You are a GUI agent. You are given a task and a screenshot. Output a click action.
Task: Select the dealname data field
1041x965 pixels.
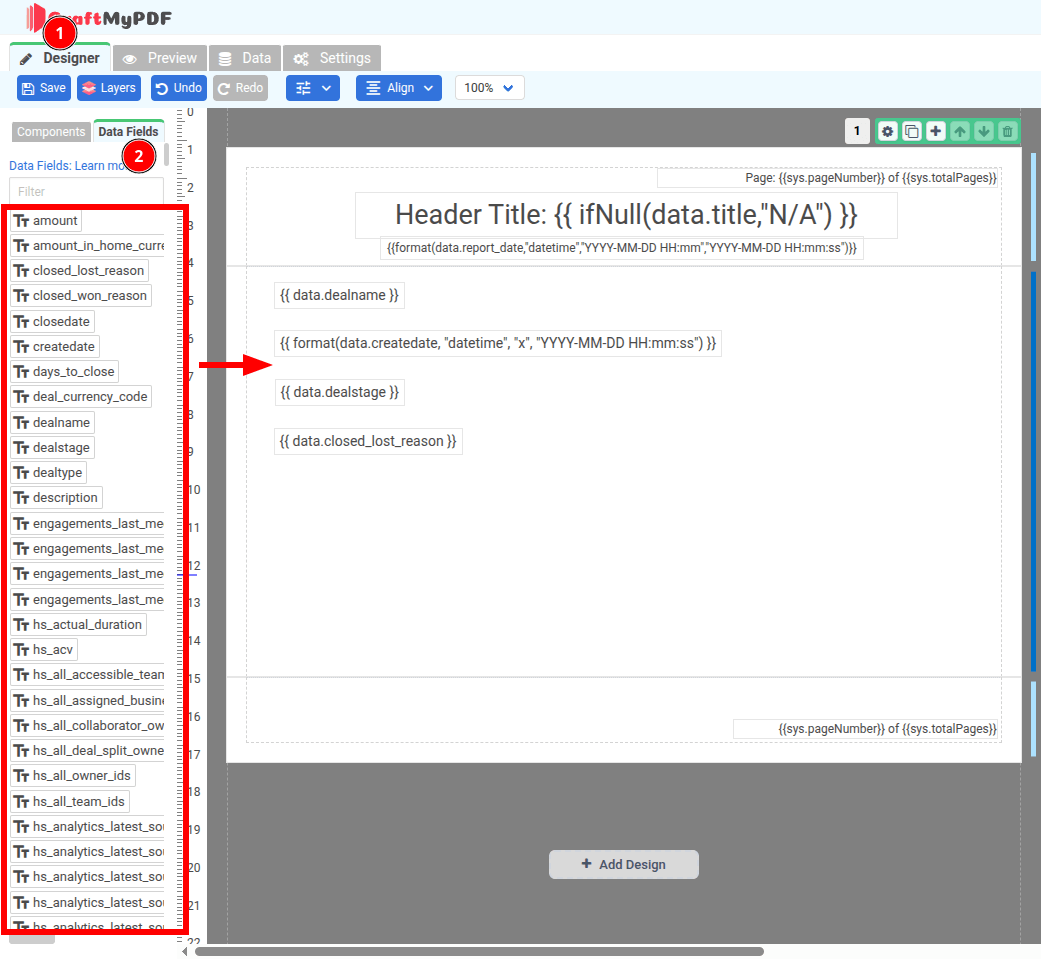[x=52, y=422]
